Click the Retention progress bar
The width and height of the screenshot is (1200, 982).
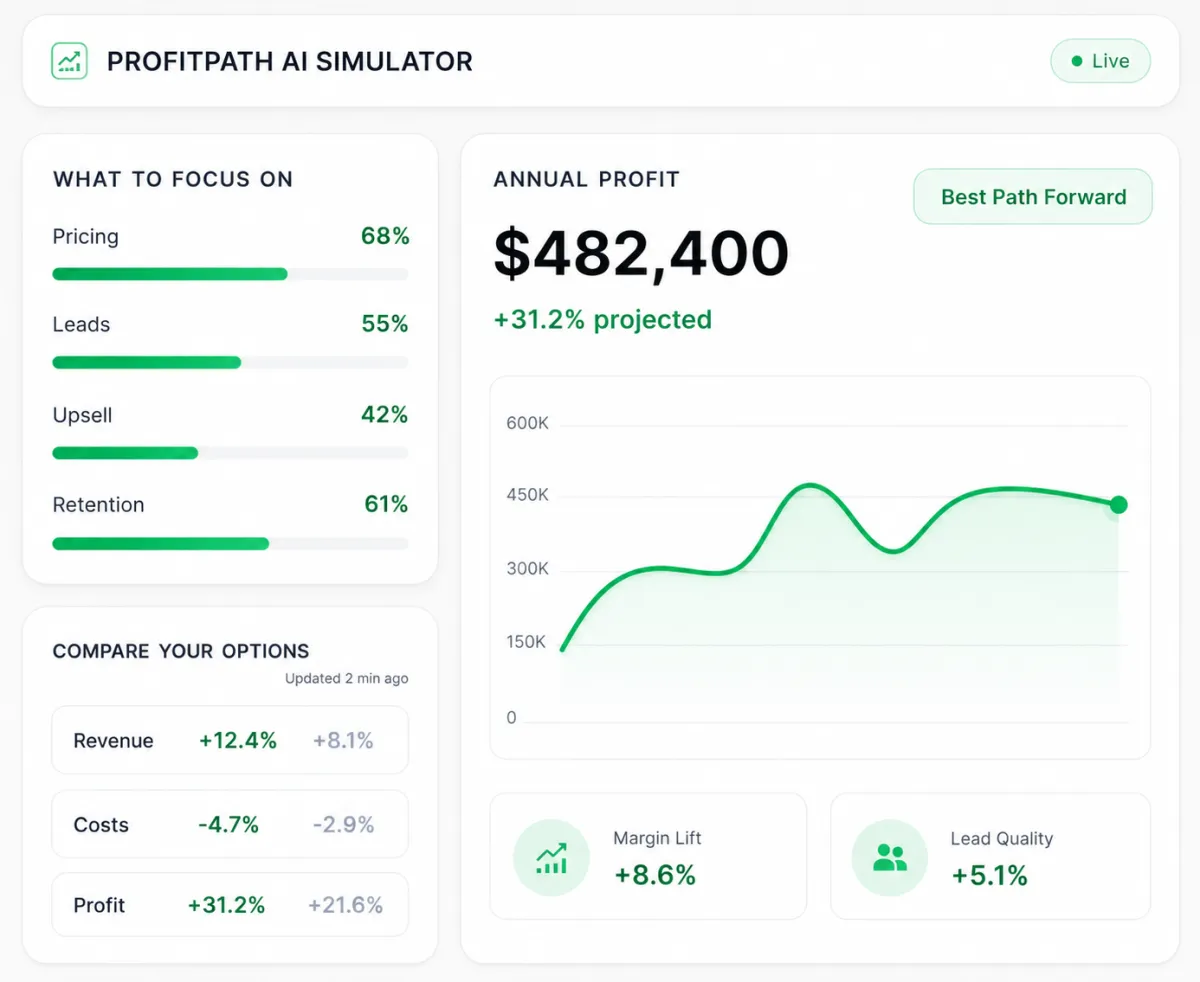[230, 544]
